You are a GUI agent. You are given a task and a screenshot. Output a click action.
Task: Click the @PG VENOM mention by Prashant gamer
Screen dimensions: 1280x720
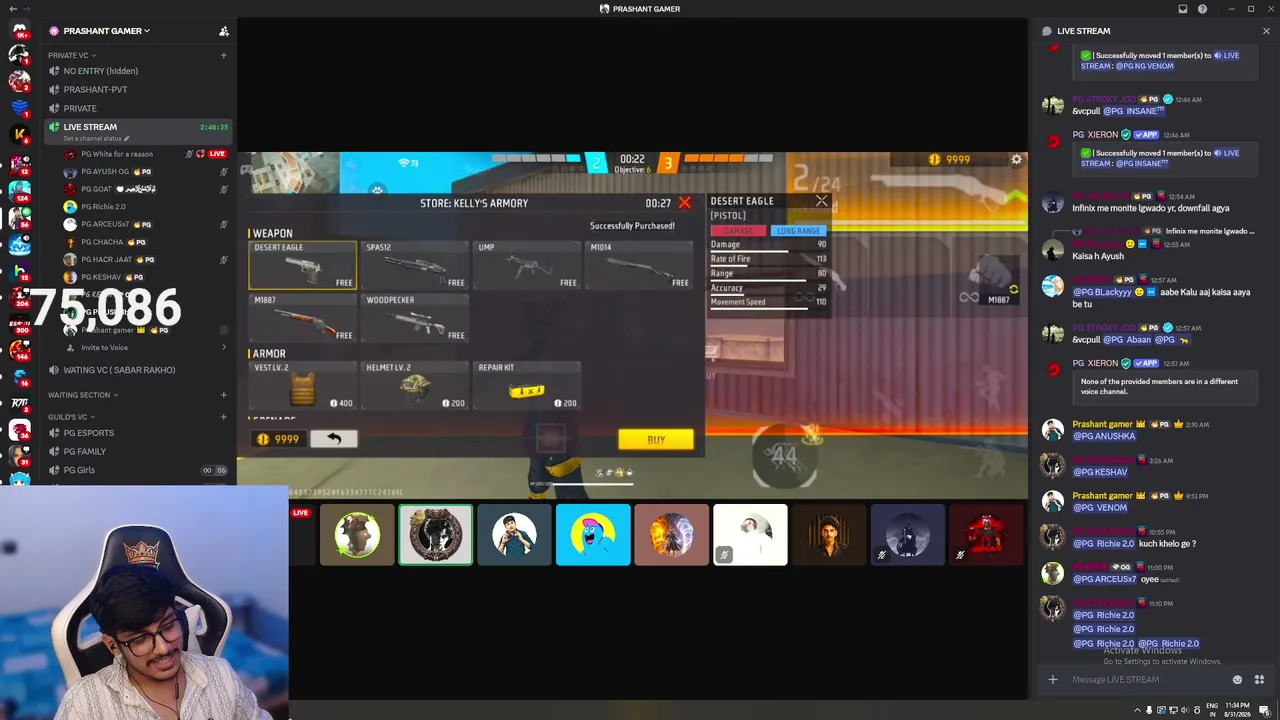[x=1100, y=508]
